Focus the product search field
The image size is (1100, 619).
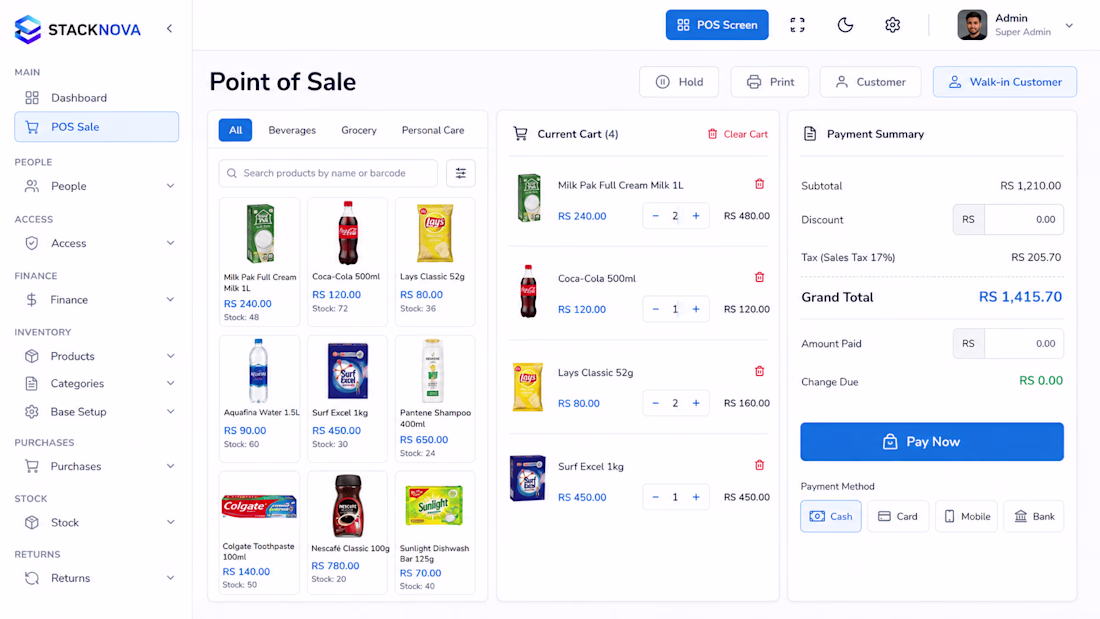tap(328, 173)
